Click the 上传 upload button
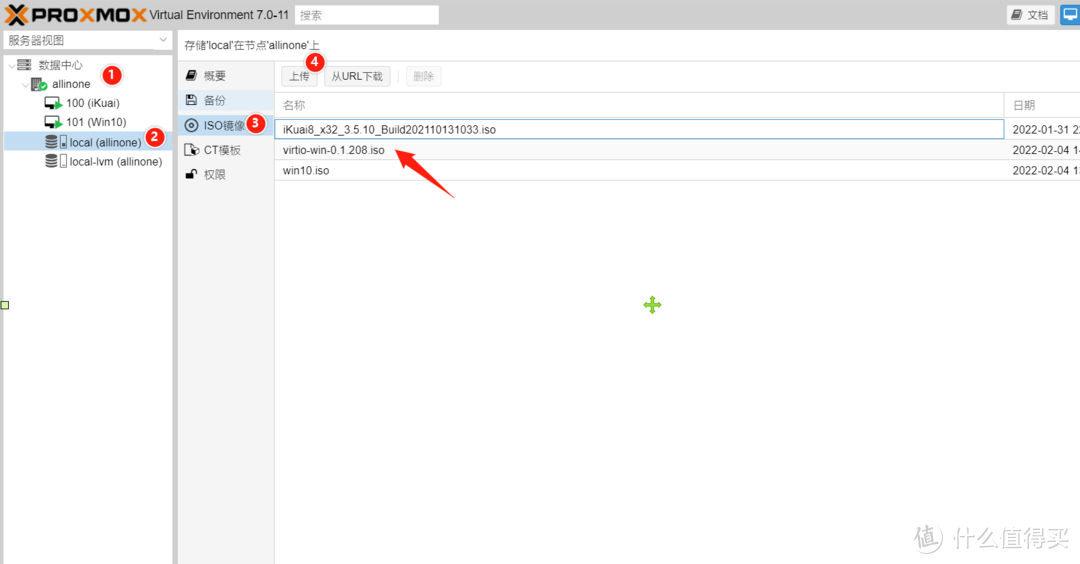 [x=299, y=76]
